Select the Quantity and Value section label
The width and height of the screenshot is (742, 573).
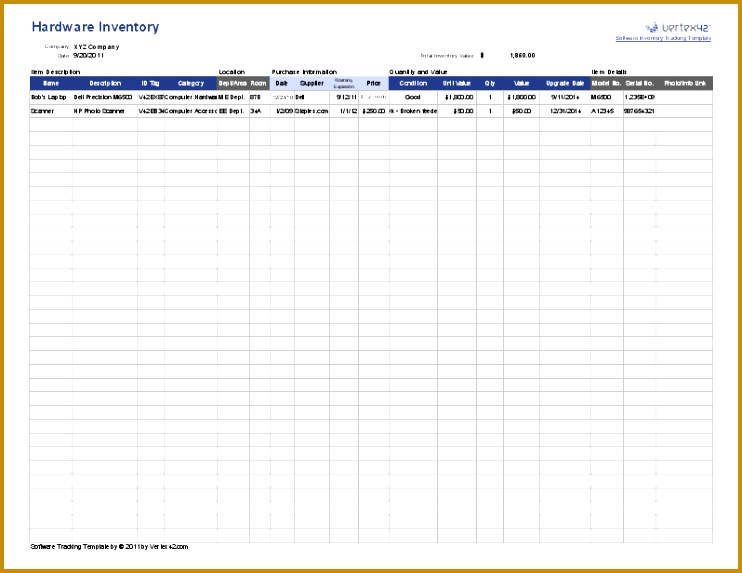click(x=418, y=72)
